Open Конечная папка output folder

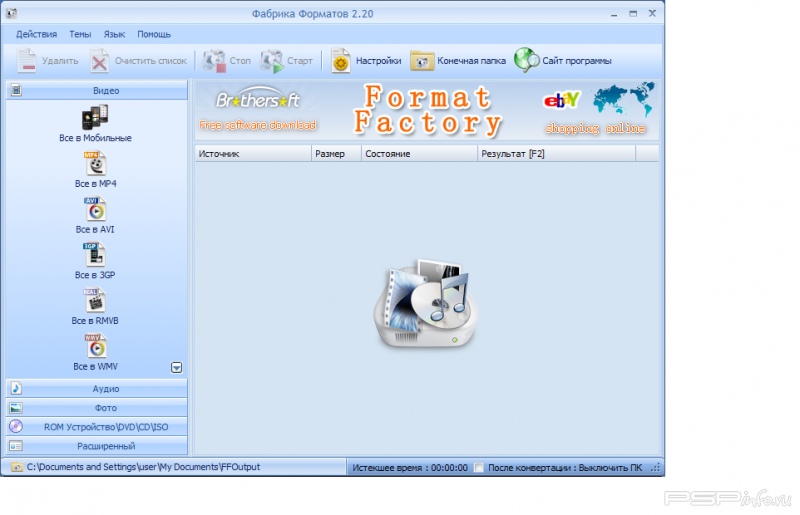coord(458,61)
